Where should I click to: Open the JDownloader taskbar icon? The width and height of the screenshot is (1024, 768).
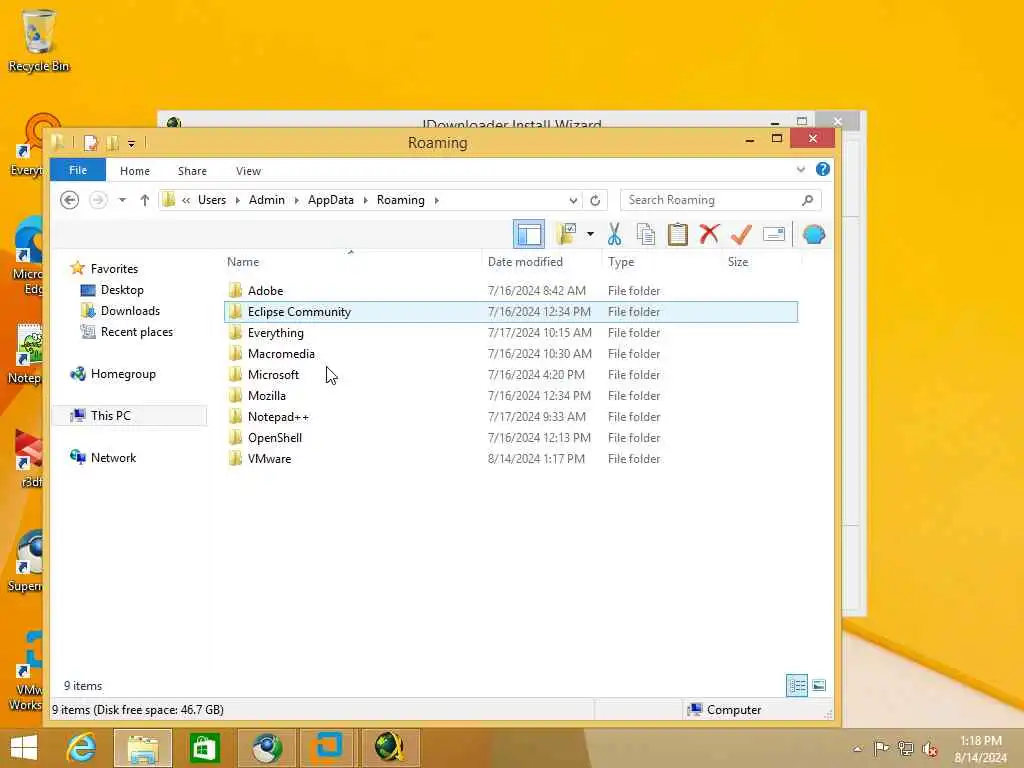pos(389,748)
